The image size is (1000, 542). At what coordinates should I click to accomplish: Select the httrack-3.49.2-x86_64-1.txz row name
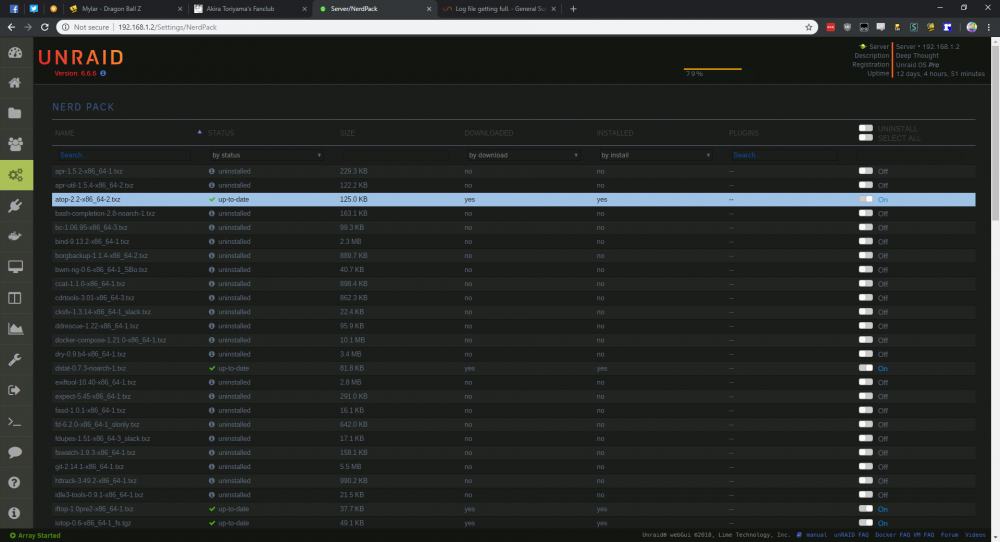(96, 481)
